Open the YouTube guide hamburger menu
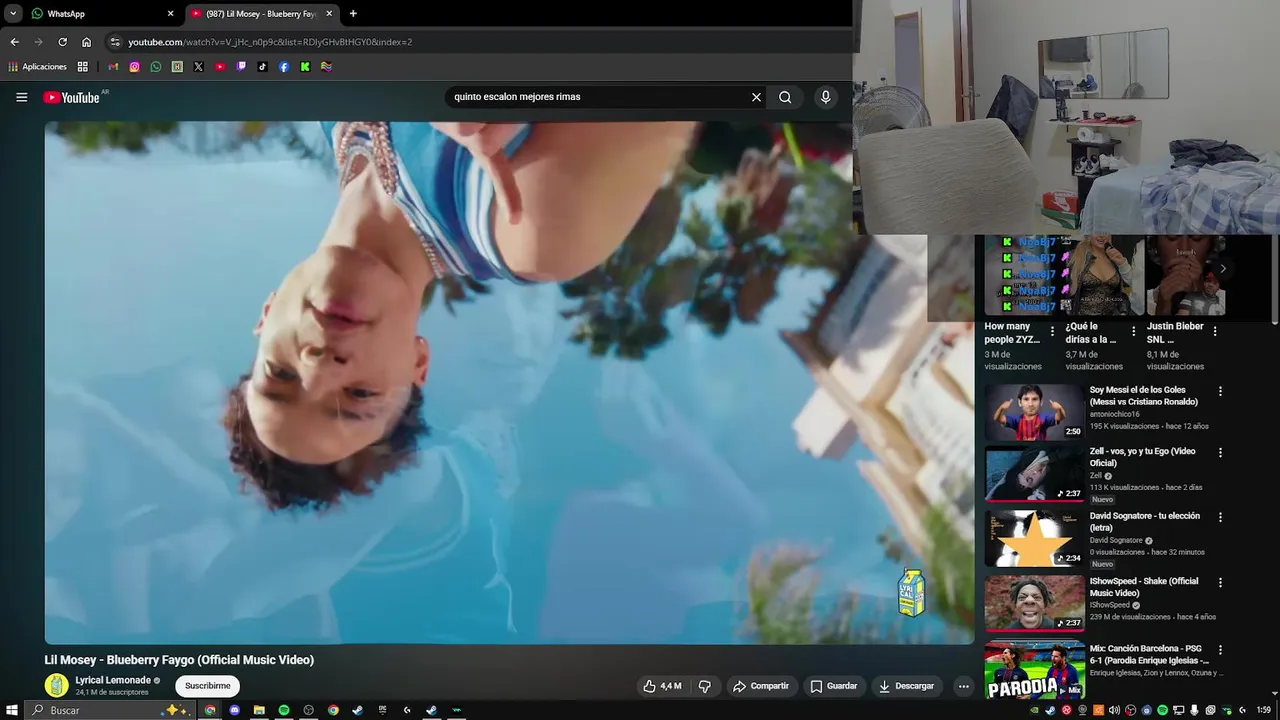1280x720 pixels. tap(21, 97)
